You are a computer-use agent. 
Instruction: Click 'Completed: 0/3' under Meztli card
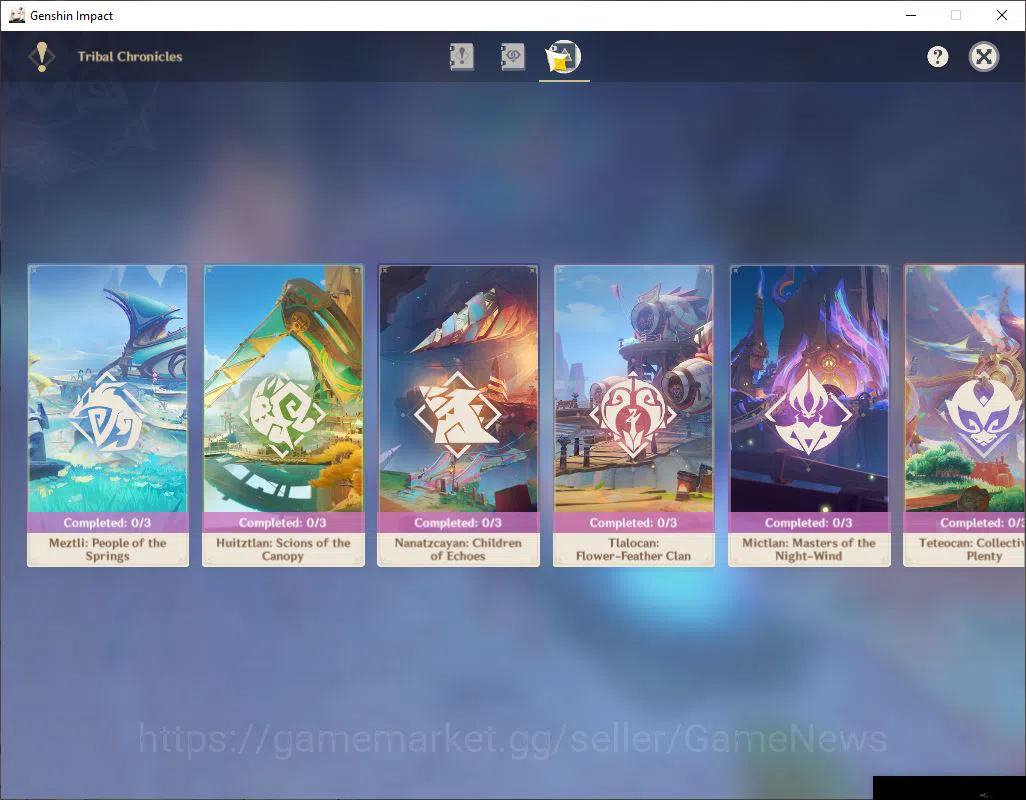[107, 523]
